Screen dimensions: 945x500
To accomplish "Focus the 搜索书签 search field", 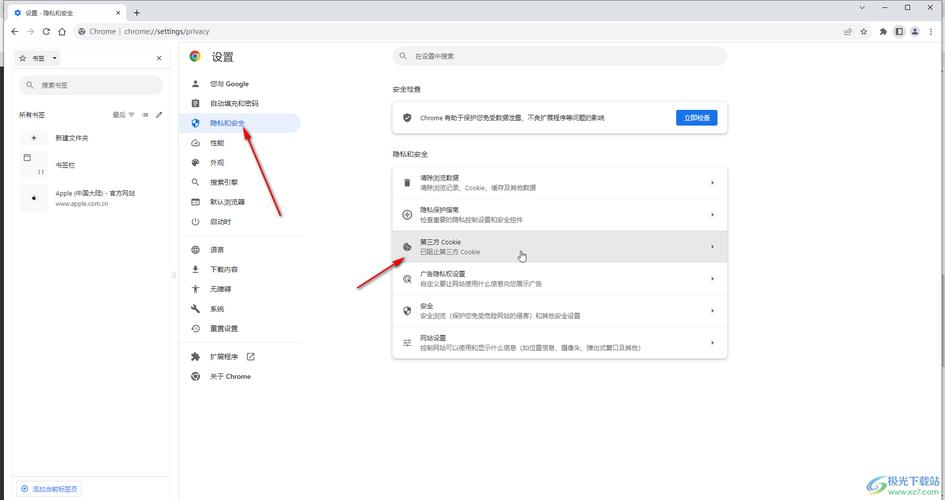I will click(91, 85).
